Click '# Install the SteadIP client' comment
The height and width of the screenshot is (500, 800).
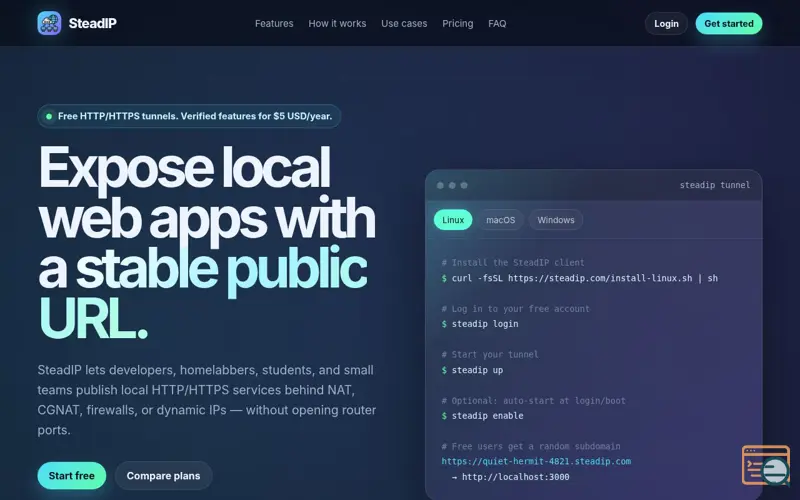coord(513,263)
